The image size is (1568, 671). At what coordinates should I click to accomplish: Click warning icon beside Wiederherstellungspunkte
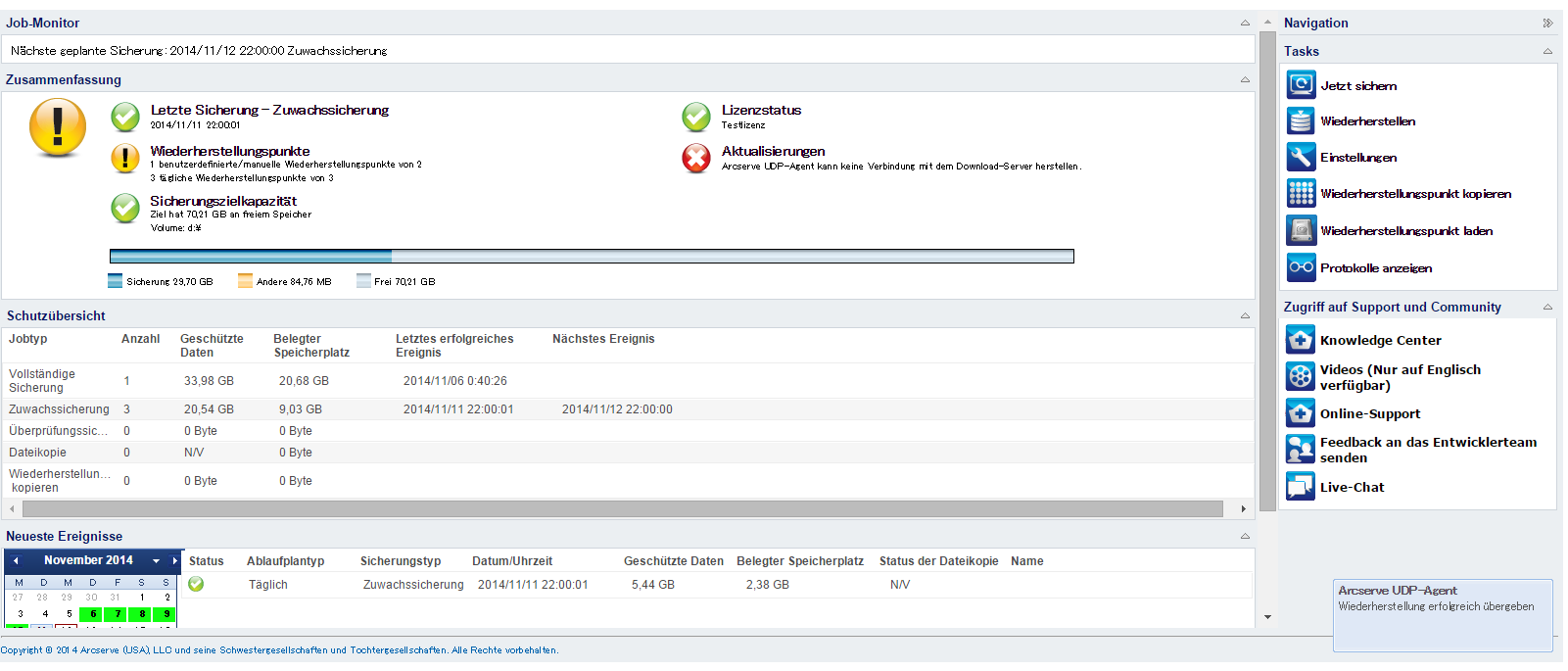coord(125,158)
